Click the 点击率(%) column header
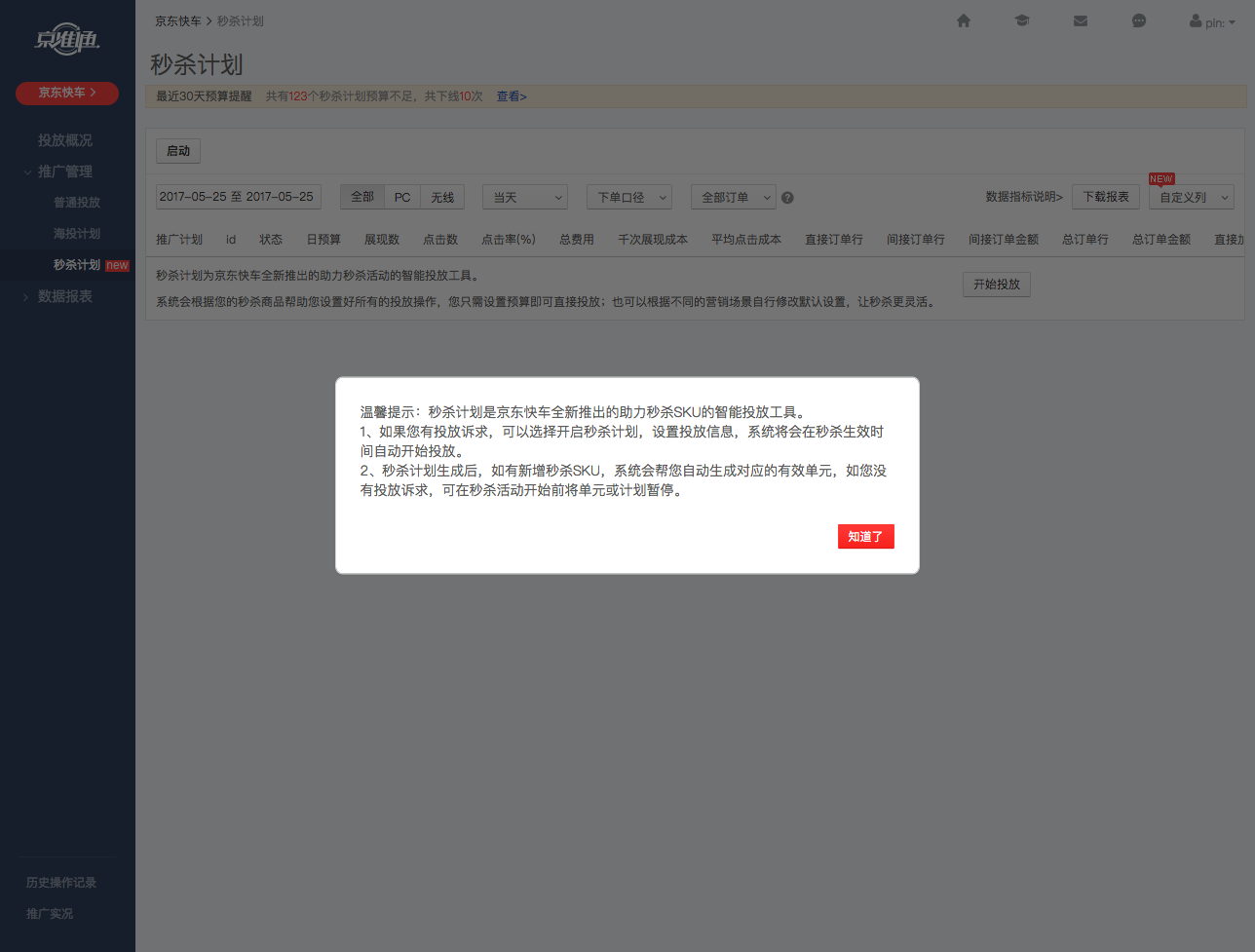The image size is (1255, 952). coord(509,240)
